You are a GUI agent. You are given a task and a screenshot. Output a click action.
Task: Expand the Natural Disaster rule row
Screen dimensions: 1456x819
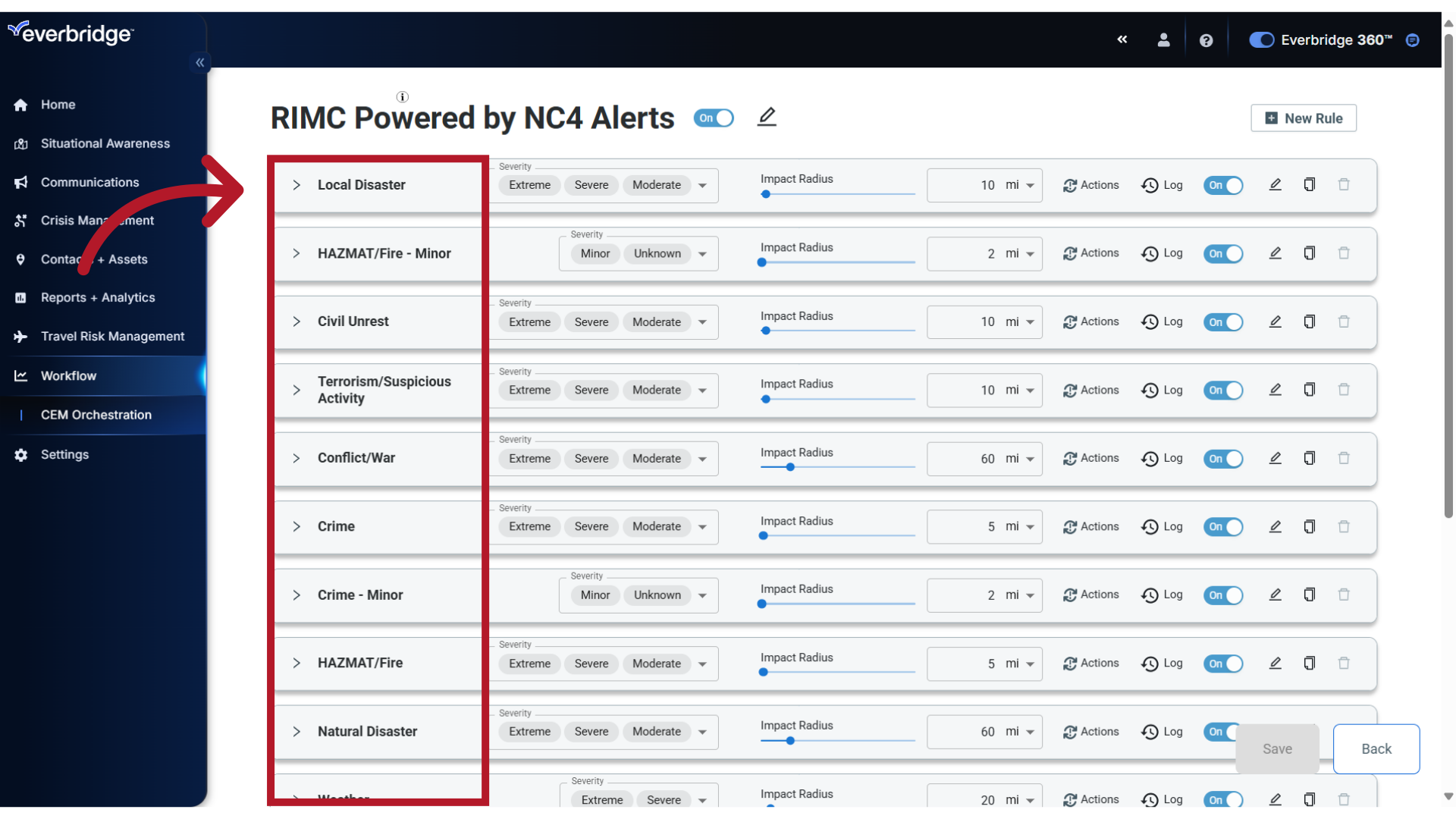[296, 731]
